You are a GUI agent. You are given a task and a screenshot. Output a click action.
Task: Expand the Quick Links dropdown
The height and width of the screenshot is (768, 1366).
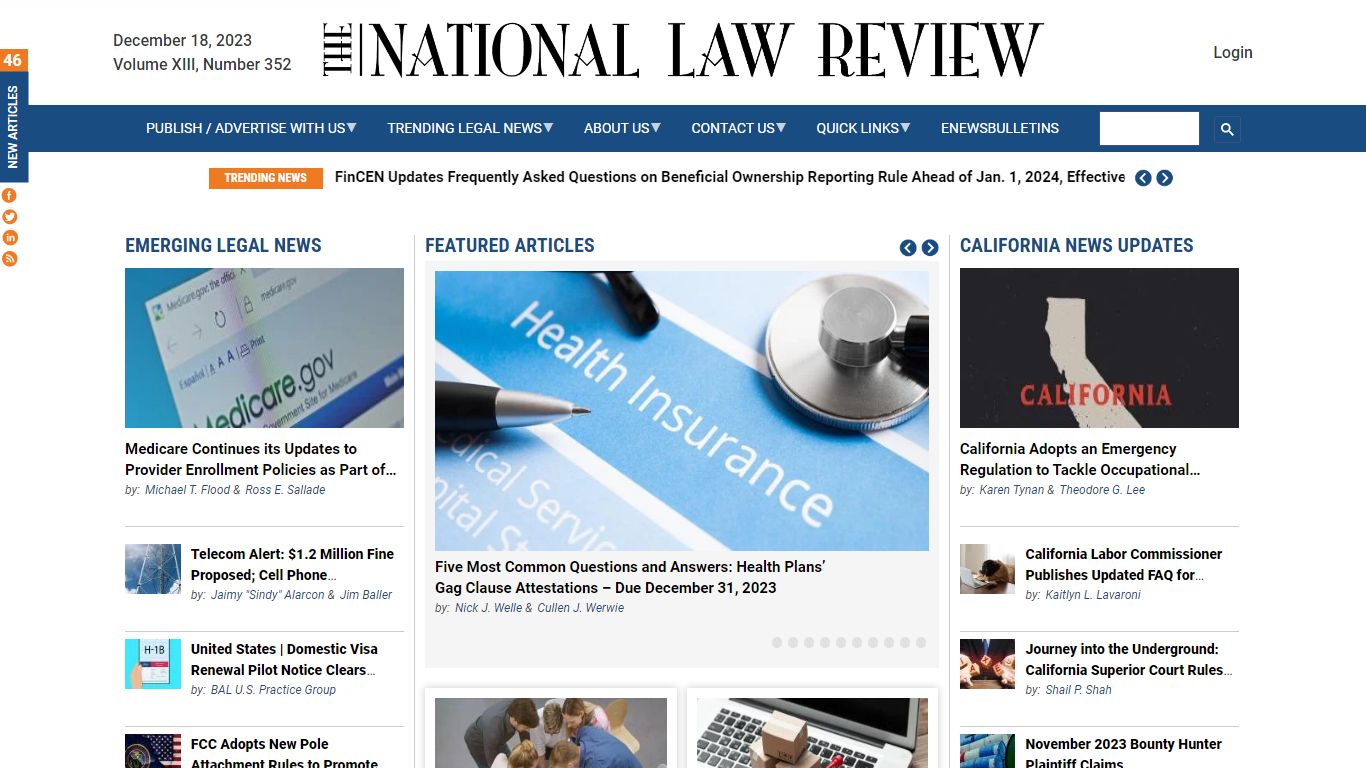[x=863, y=128]
